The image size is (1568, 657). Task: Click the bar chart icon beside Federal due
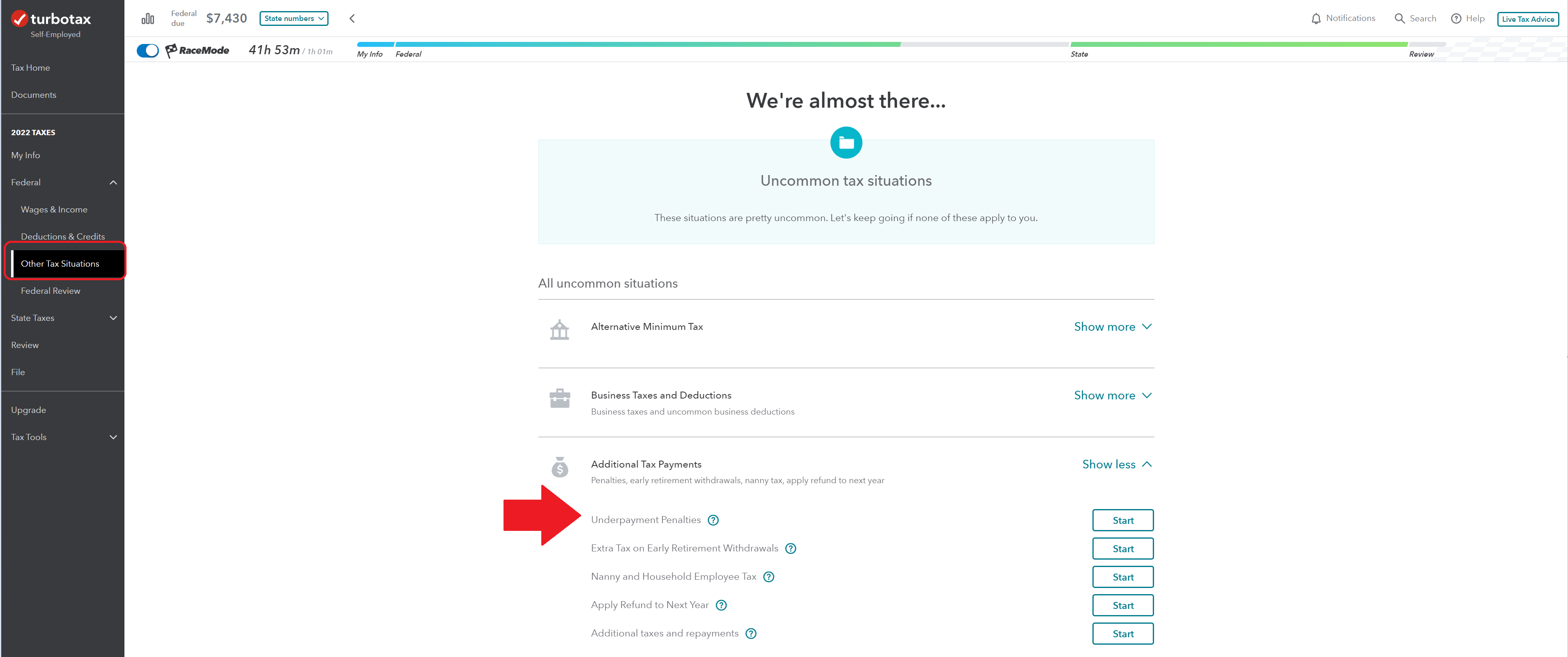pos(147,19)
